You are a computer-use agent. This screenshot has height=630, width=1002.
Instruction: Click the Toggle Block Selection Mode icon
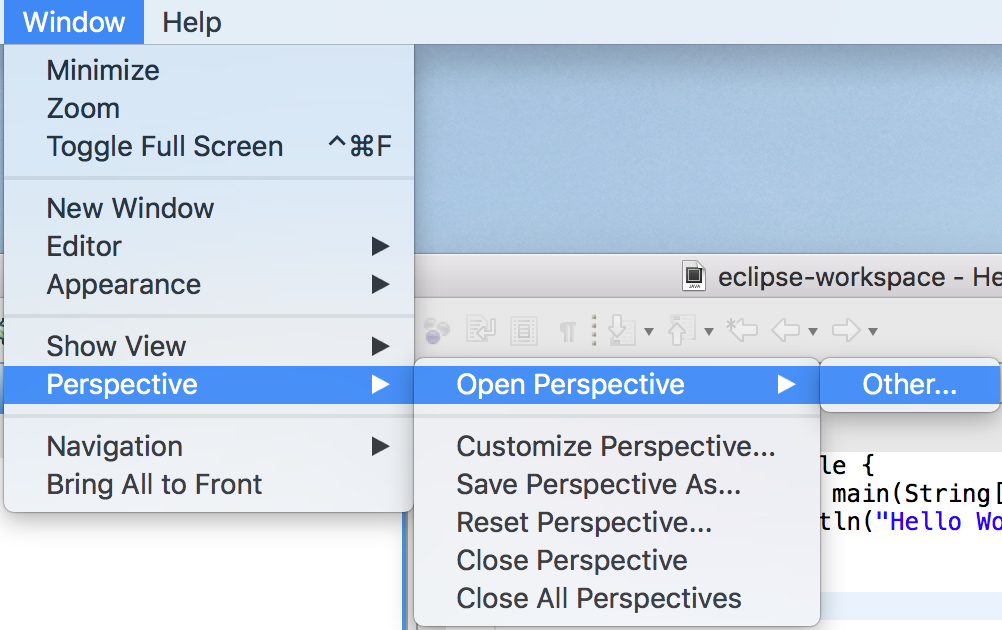click(x=523, y=330)
